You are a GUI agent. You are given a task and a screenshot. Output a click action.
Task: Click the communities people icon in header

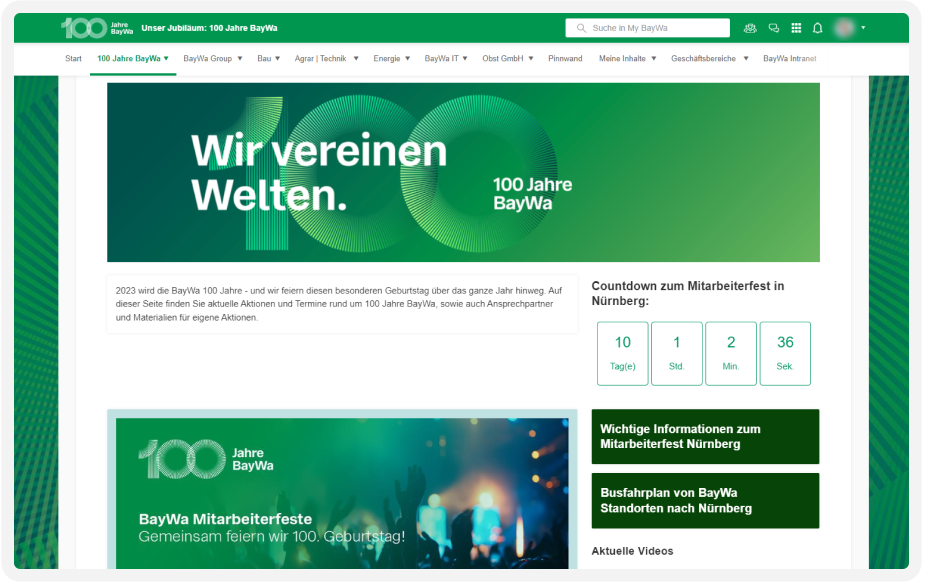(750, 28)
